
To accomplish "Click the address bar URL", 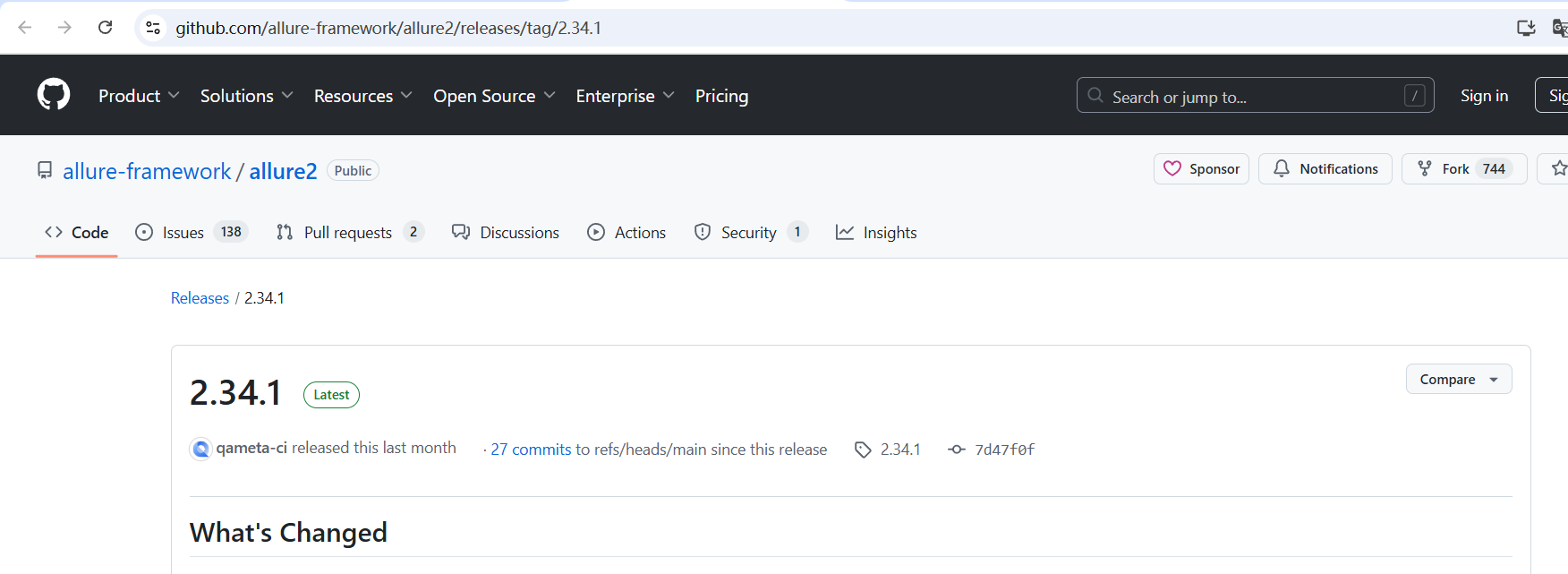I will click(x=388, y=28).
